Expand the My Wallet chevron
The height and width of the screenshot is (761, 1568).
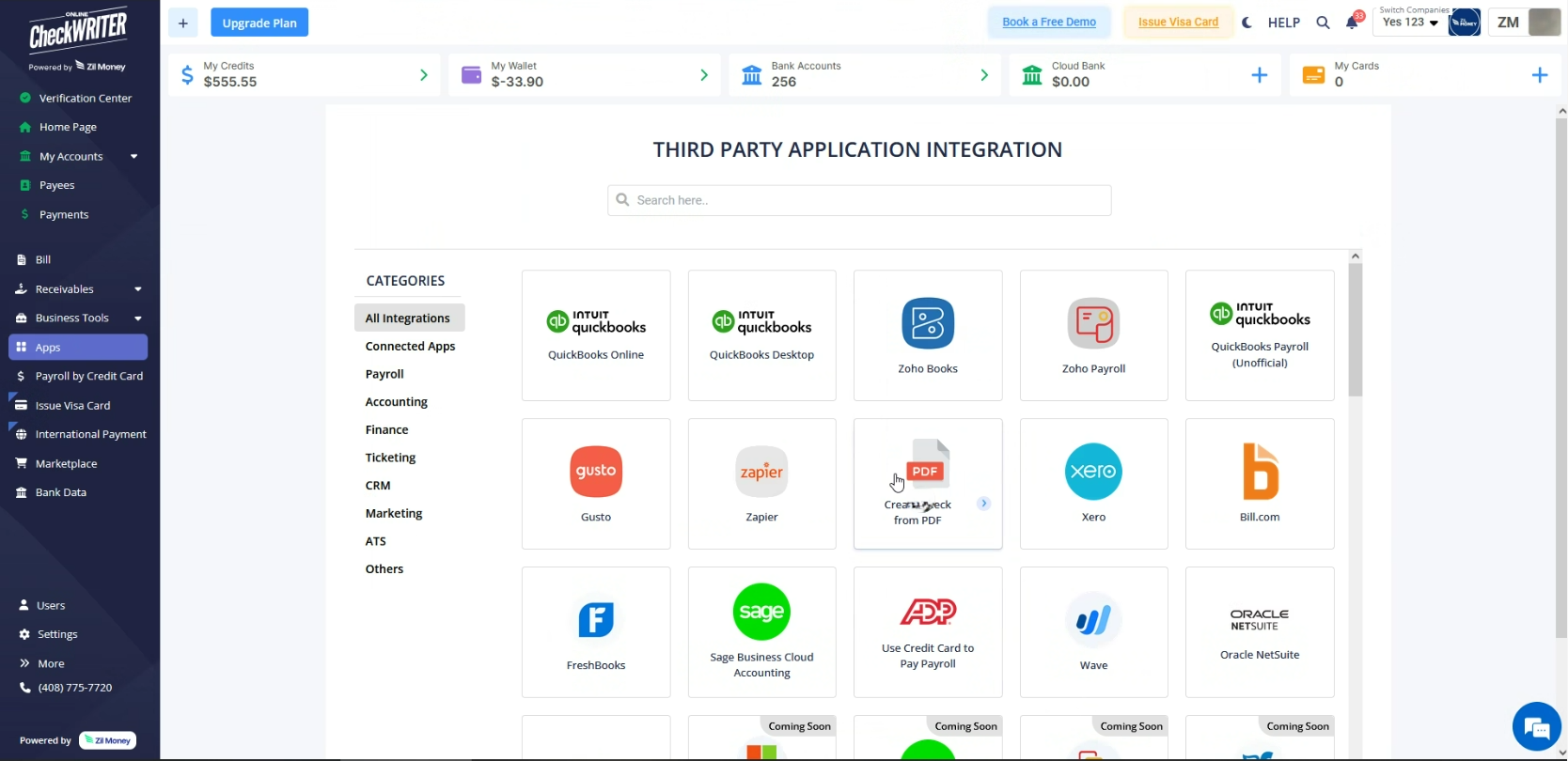pos(704,75)
